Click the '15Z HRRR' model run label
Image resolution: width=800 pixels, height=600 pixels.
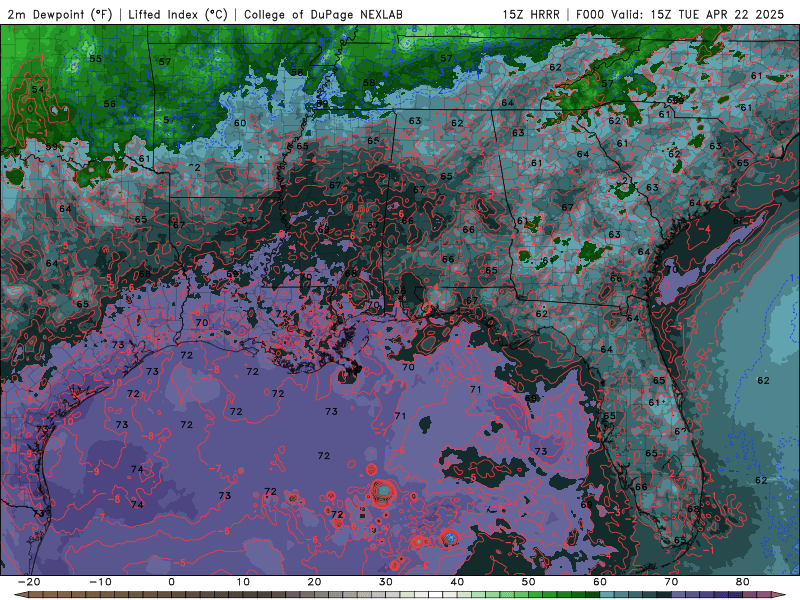(x=531, y=14)
